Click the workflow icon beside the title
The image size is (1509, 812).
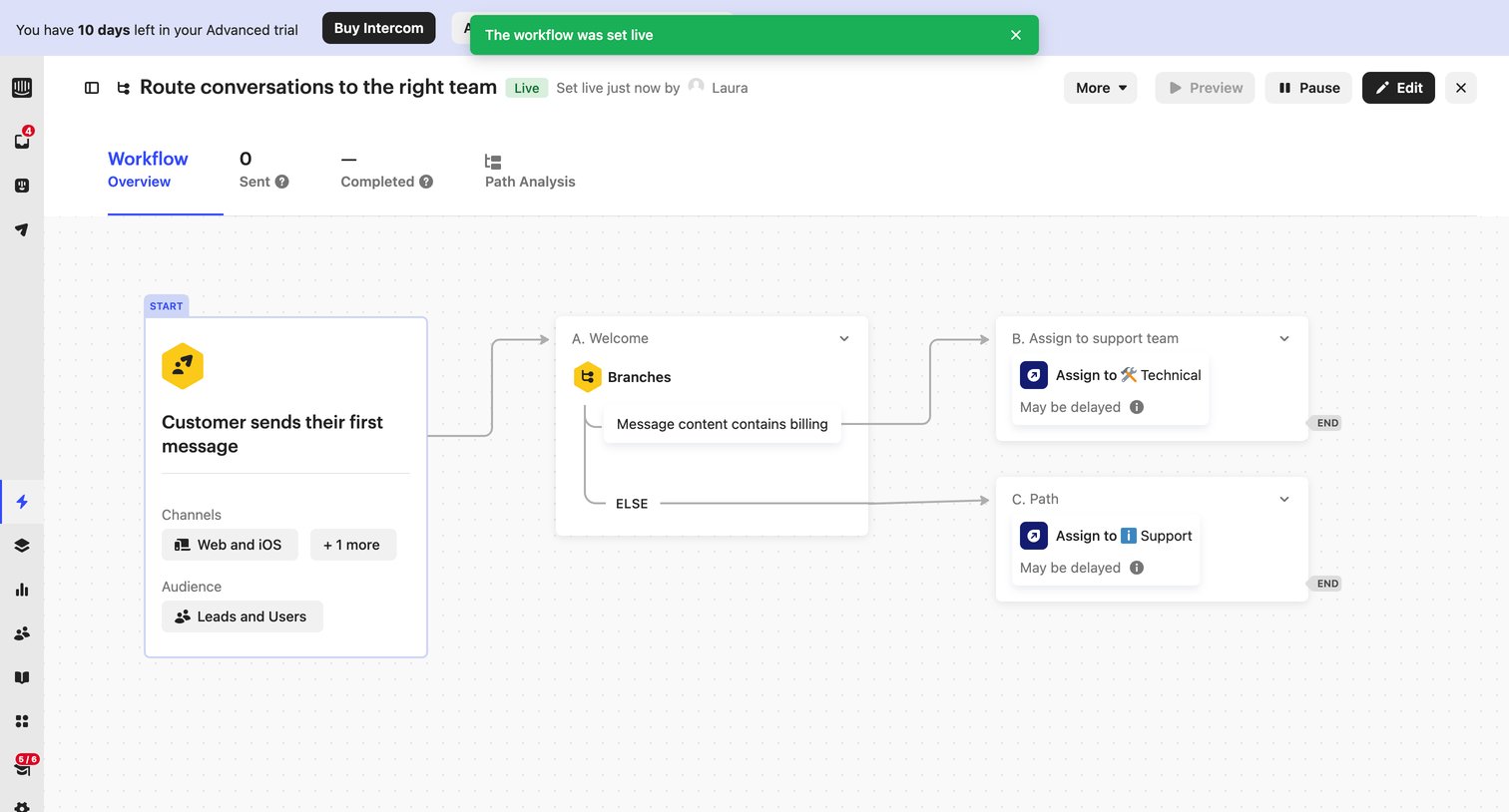[x=124, y=88]
